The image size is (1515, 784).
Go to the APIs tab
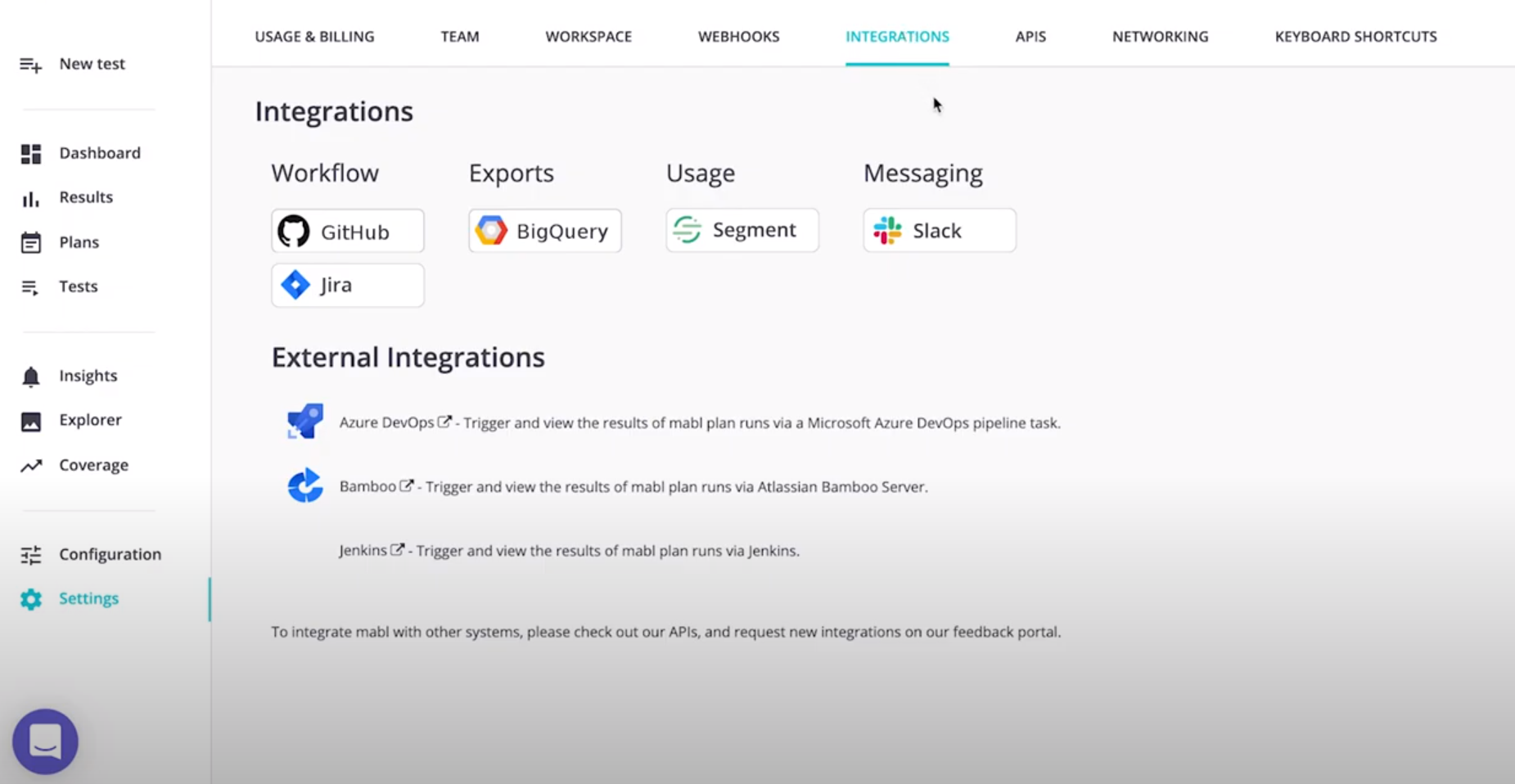(x=1030, y=36)
